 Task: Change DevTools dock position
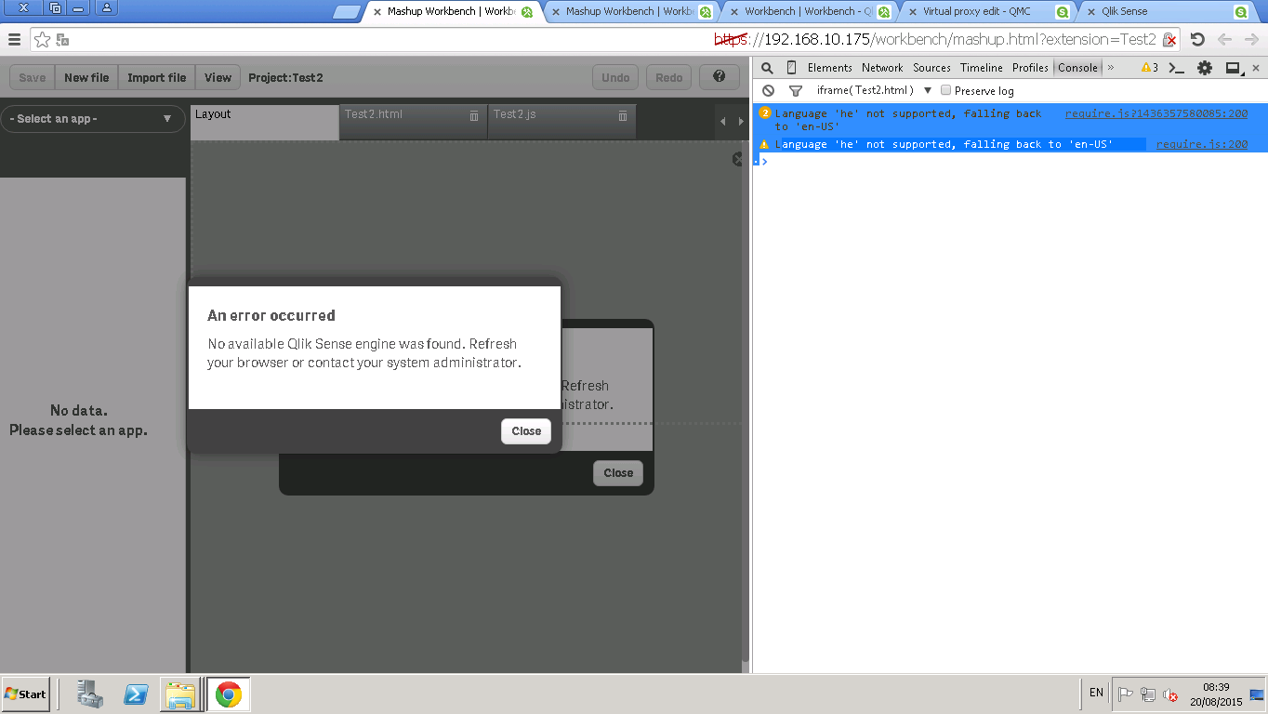click(1234, 68)
